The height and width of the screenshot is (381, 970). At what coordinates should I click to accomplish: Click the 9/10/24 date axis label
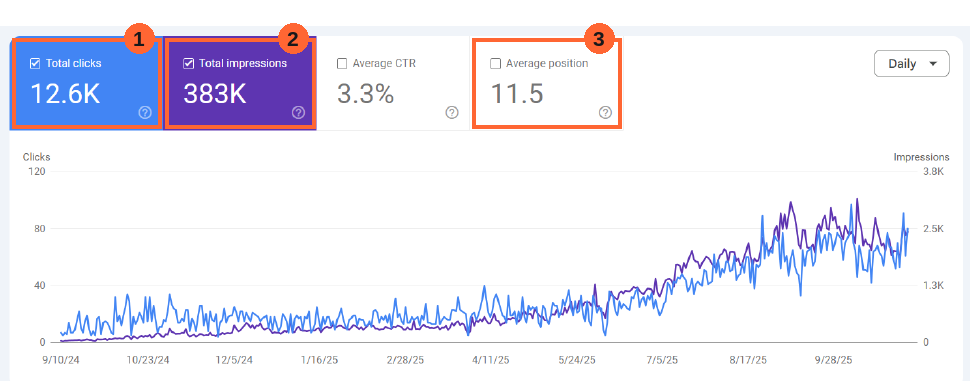62,360
